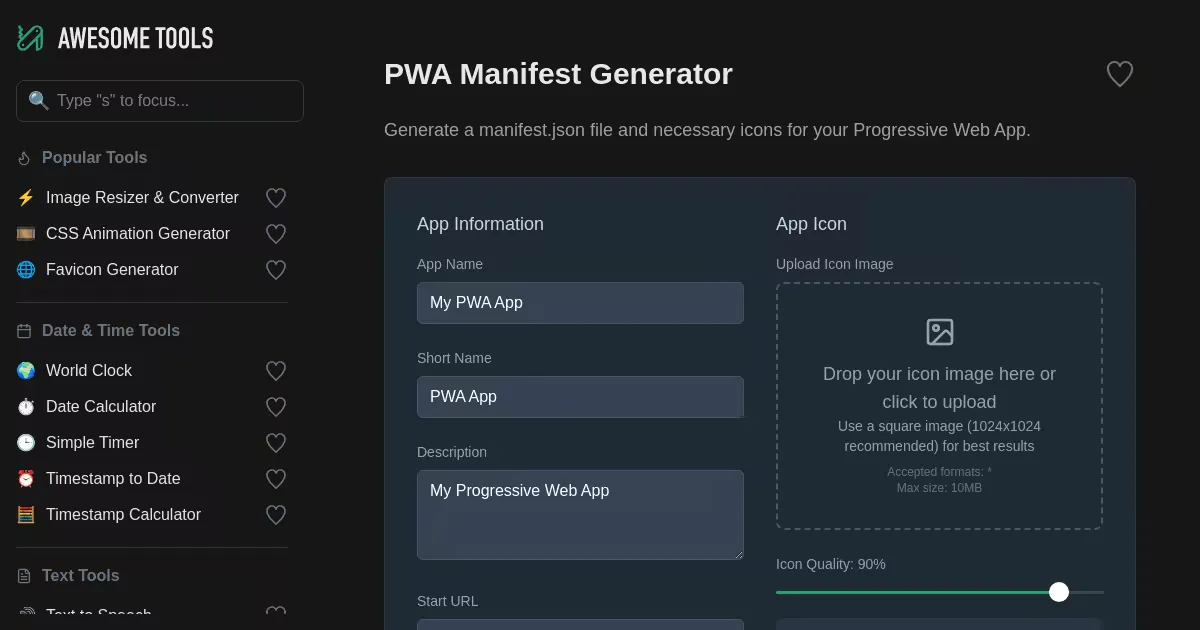
Task: Open the Favicon Generator tool
Action: click(112, 270)
